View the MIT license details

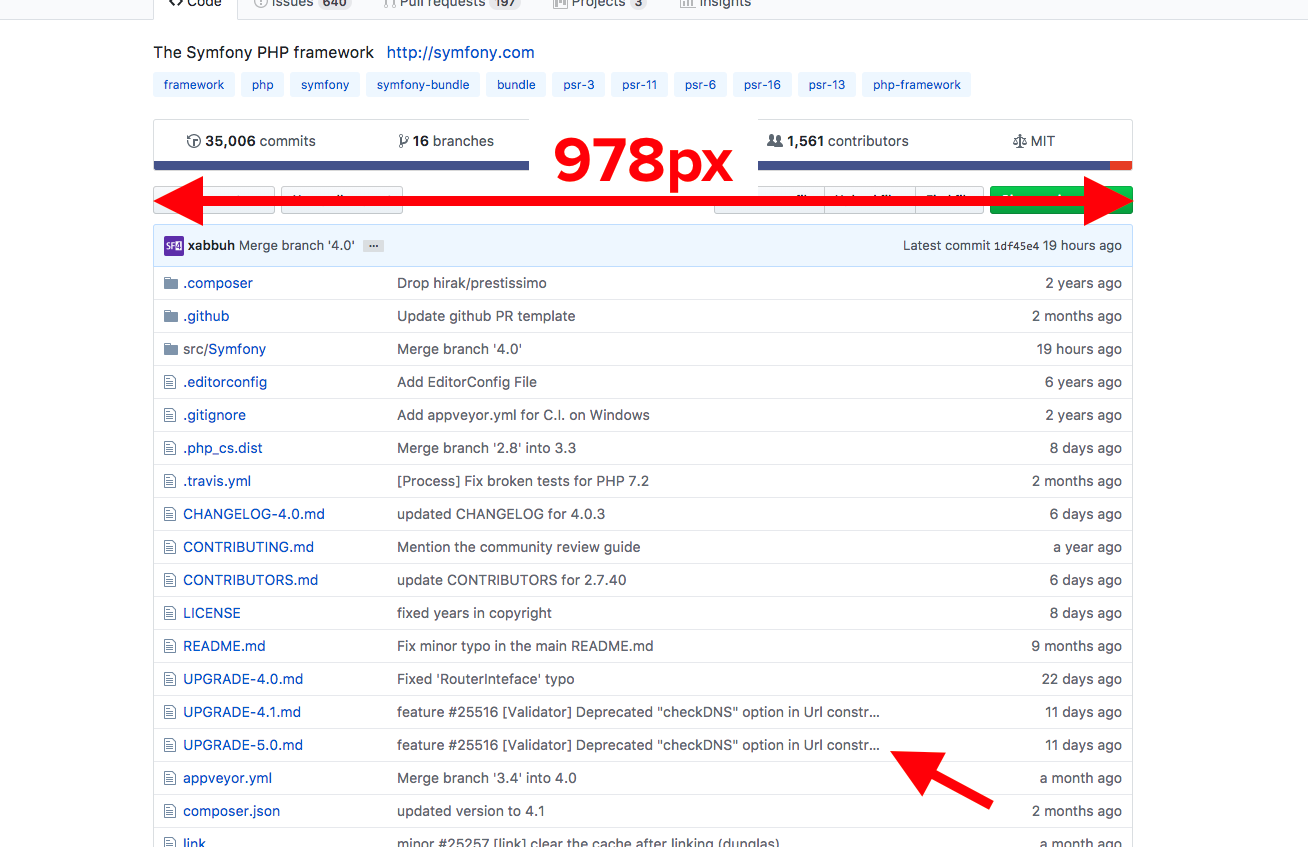[1034, 141]
